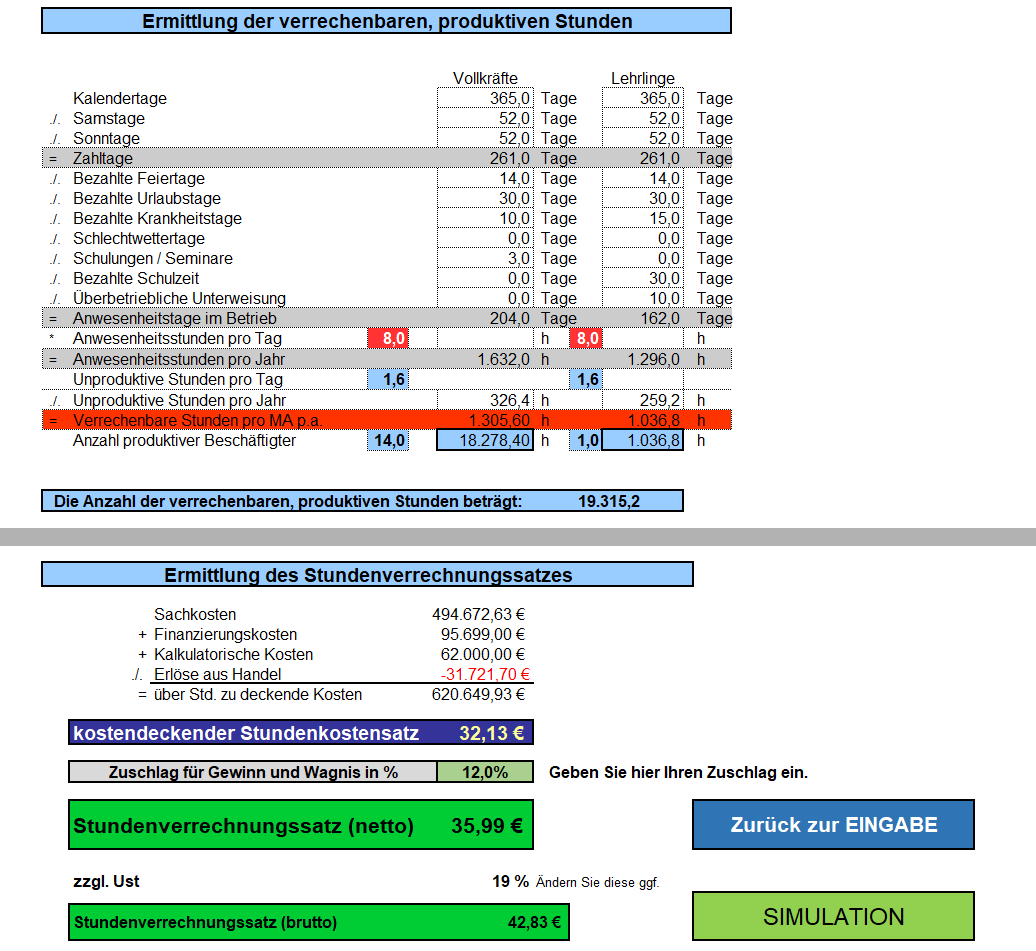Click Bezahlte Urlaubstage value for Vollkräfte
This screenshot has height=951, width=1036.
[x=485, y=199]
